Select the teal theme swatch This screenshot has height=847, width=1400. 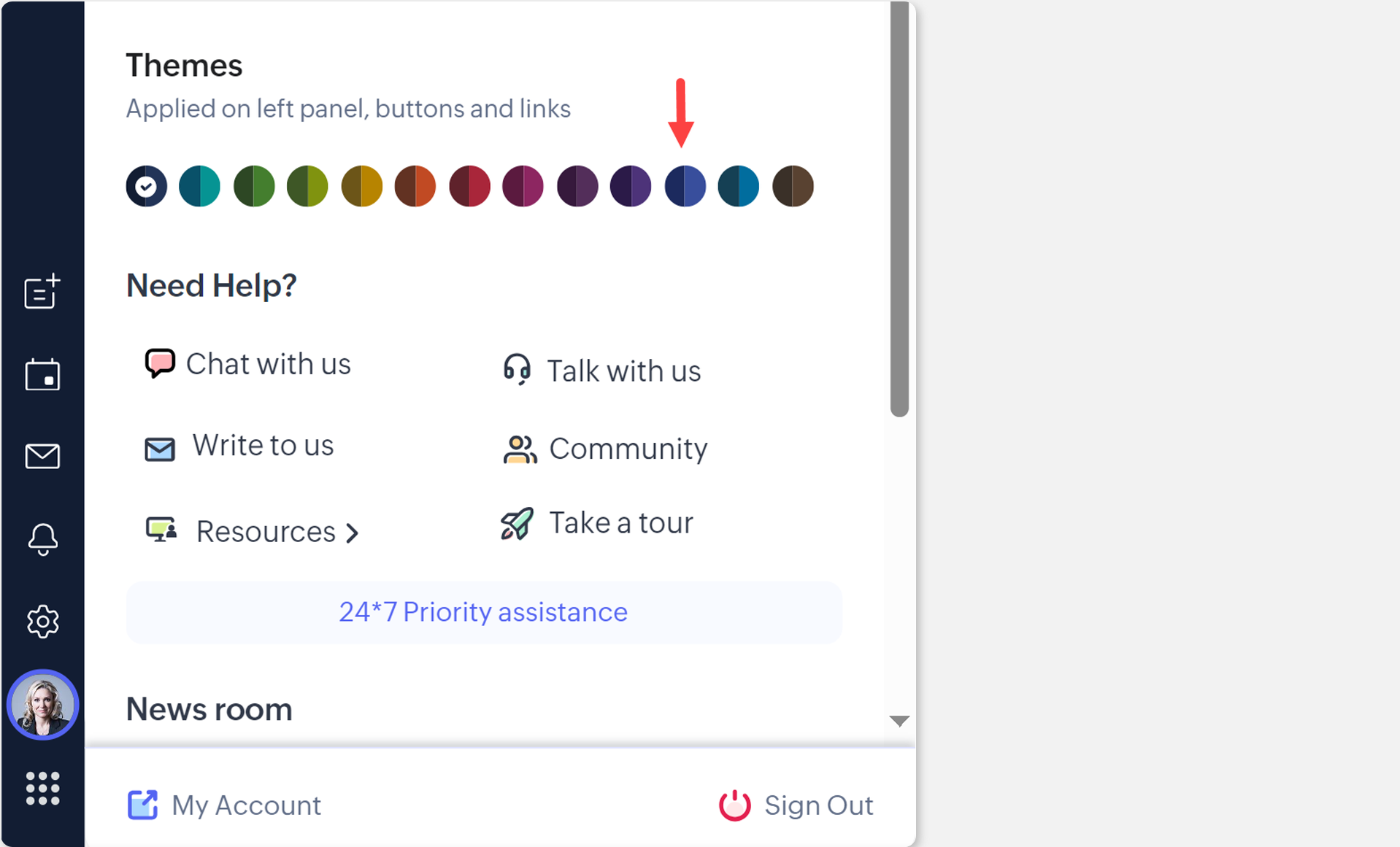coord(199,186)
